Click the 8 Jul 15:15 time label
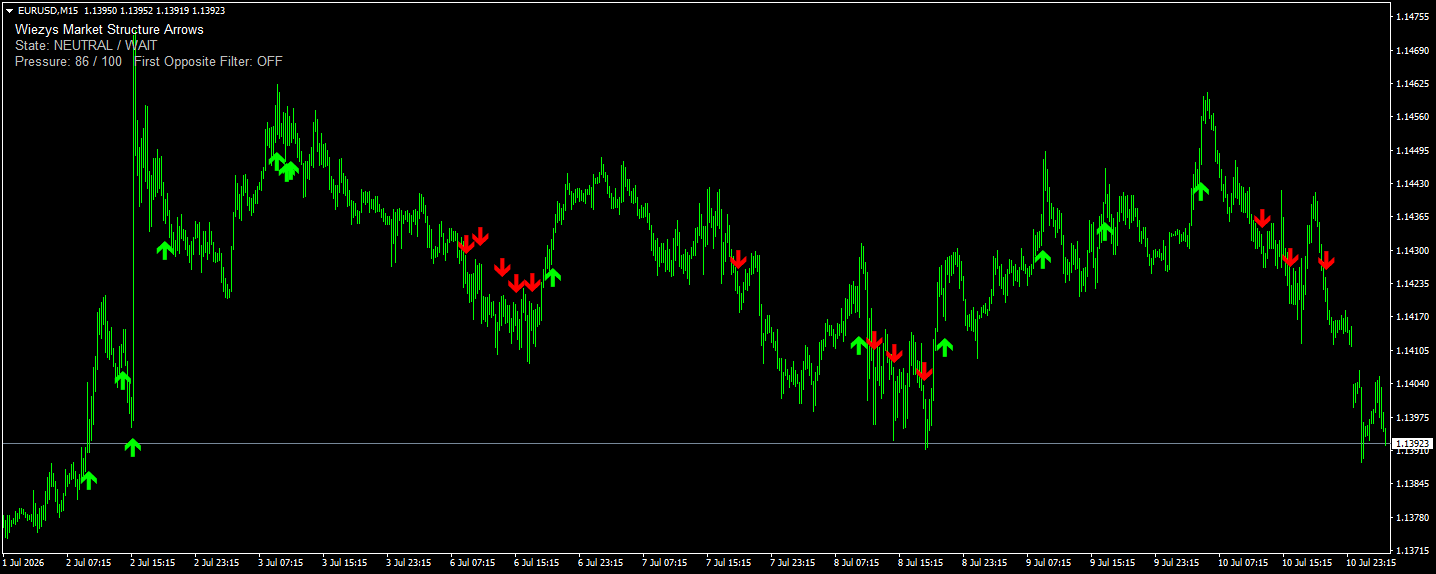This screenshot has width=1436, height=574. point(921,563)
